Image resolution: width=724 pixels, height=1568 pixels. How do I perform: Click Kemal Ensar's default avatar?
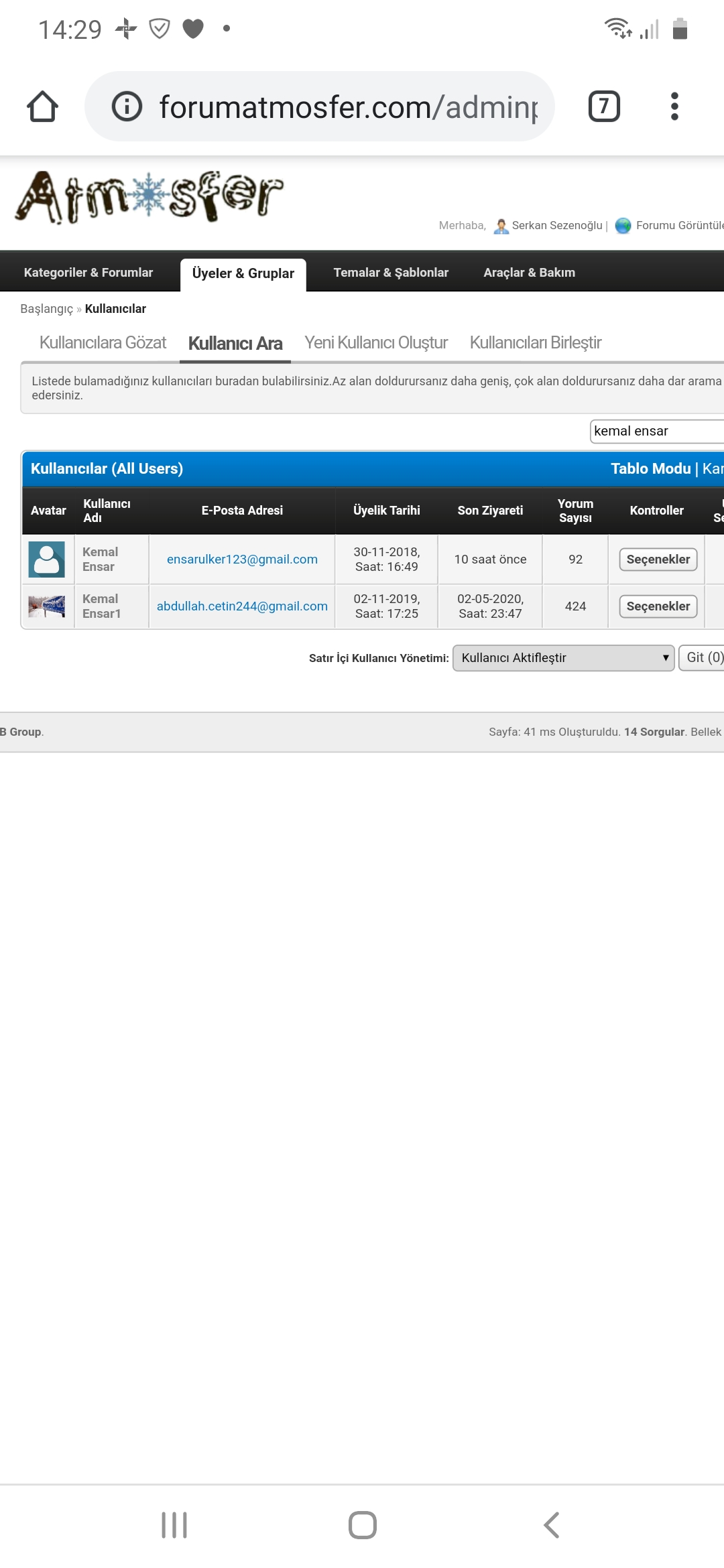47,559
